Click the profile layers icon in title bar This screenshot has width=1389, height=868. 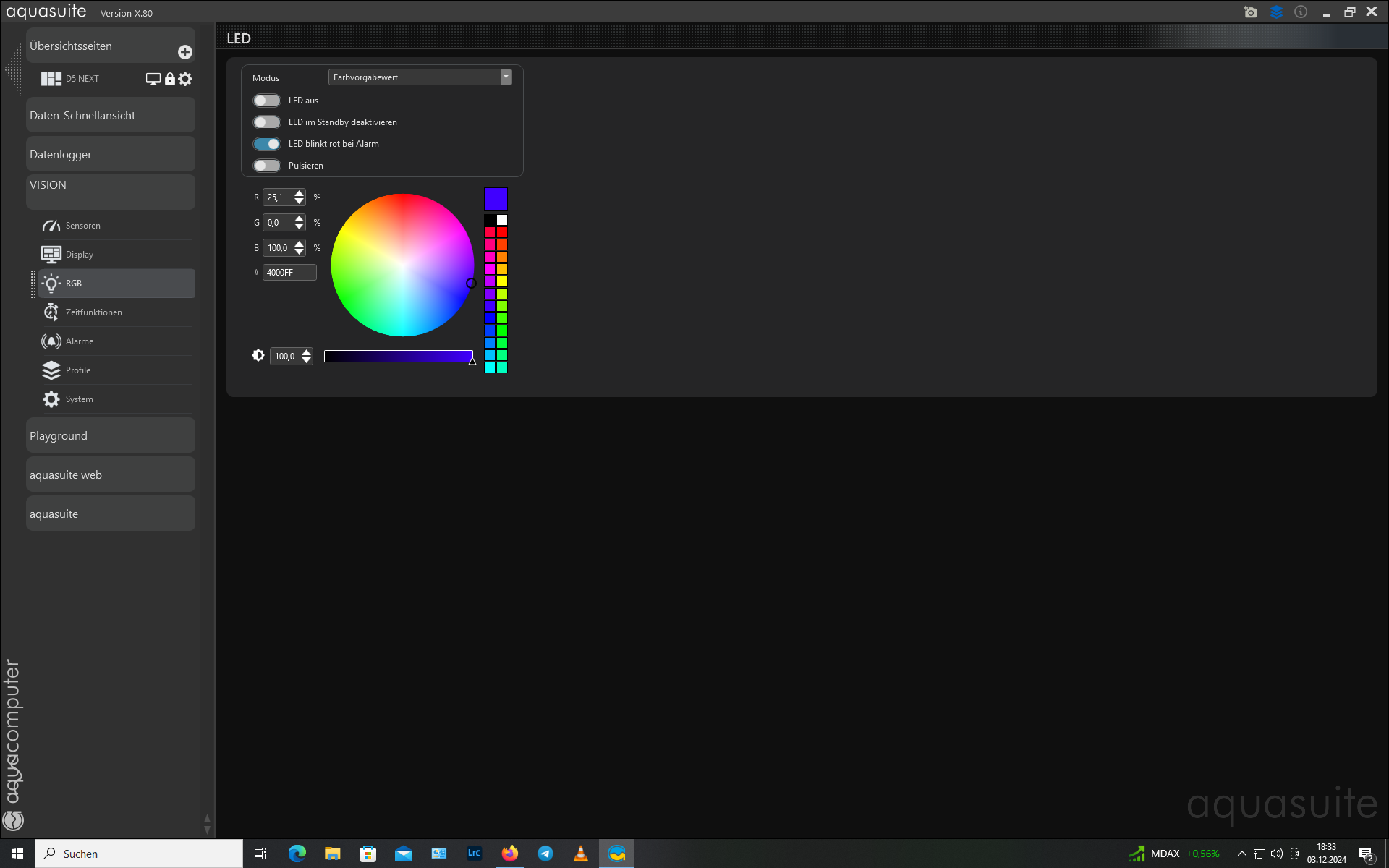tap(1276, 12)
